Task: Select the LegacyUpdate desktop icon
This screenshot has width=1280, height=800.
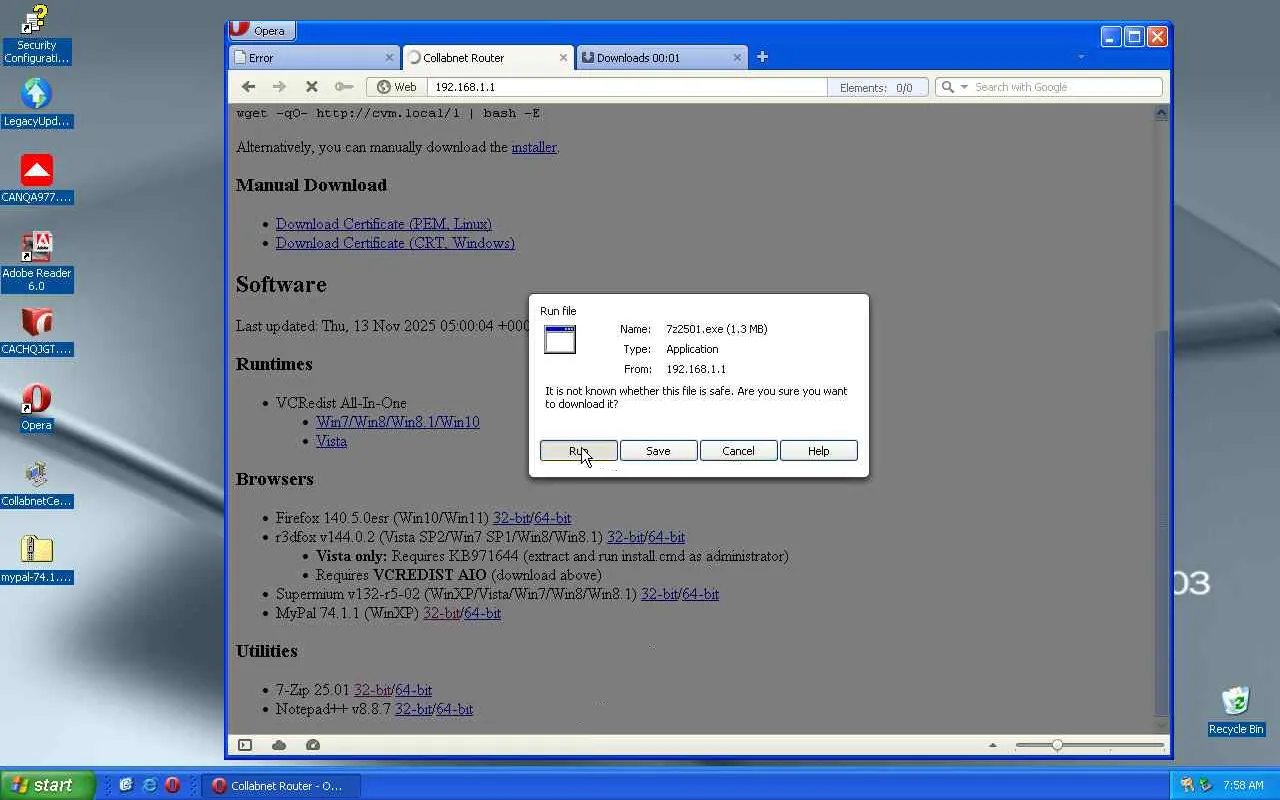Action: tap(36, 103)
